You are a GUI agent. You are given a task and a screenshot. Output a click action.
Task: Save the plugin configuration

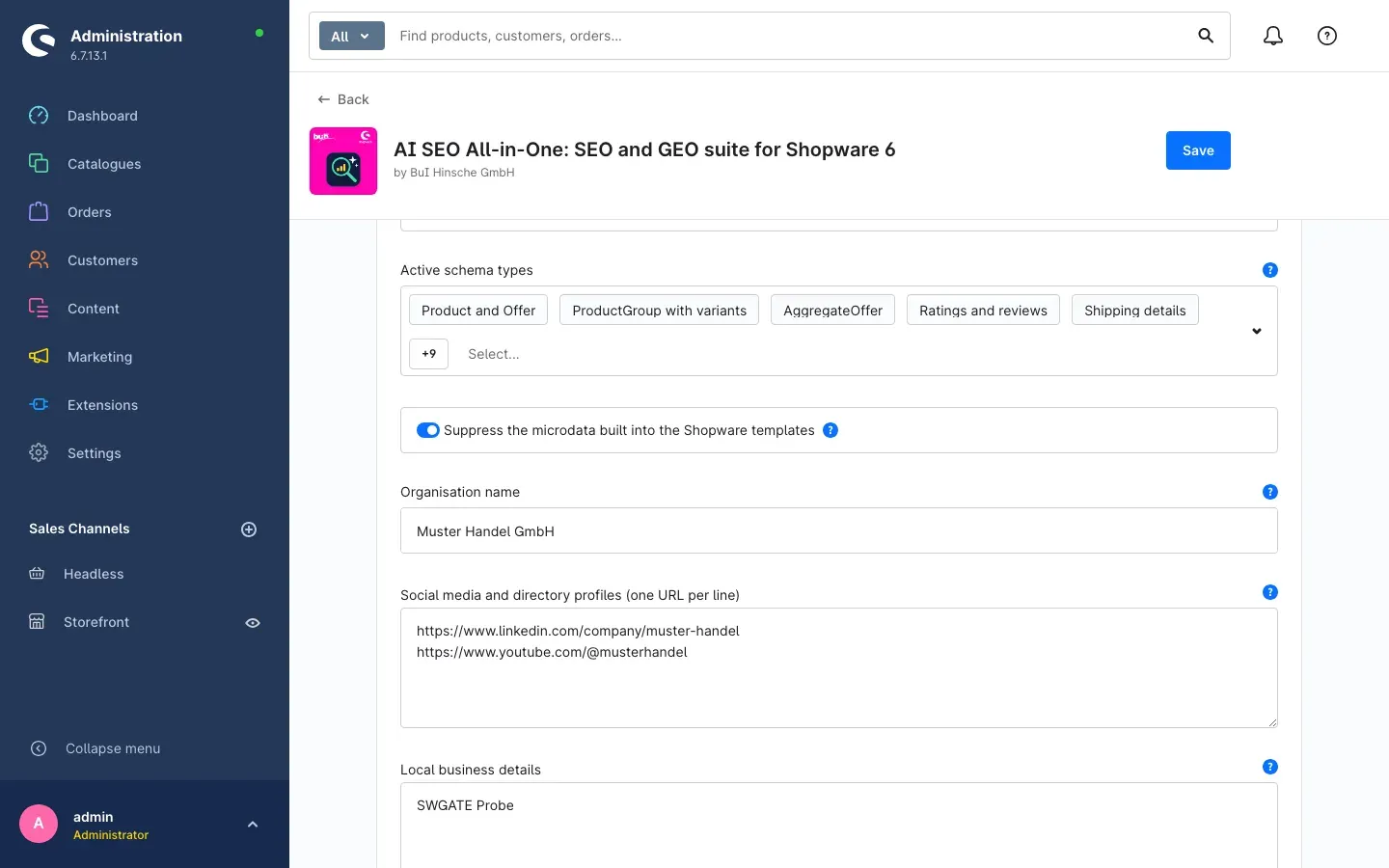tap(1198, 150)
